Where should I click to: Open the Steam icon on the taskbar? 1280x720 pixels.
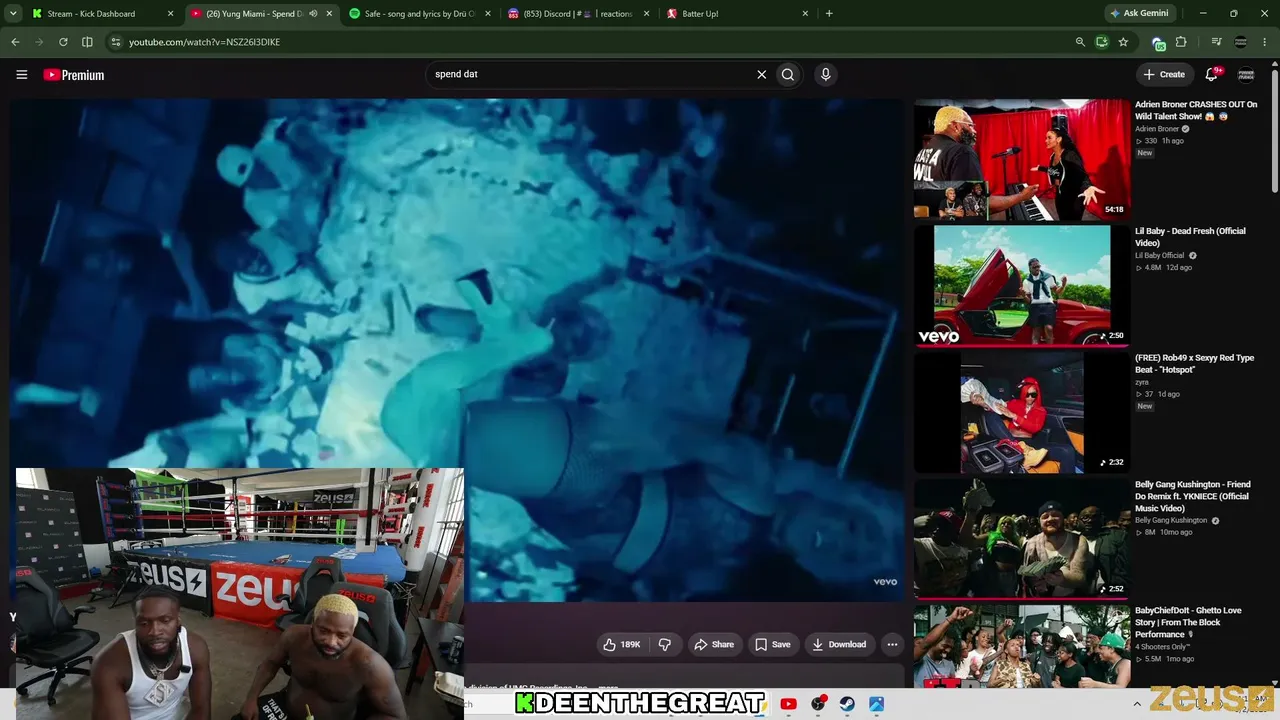click(847, 704)
